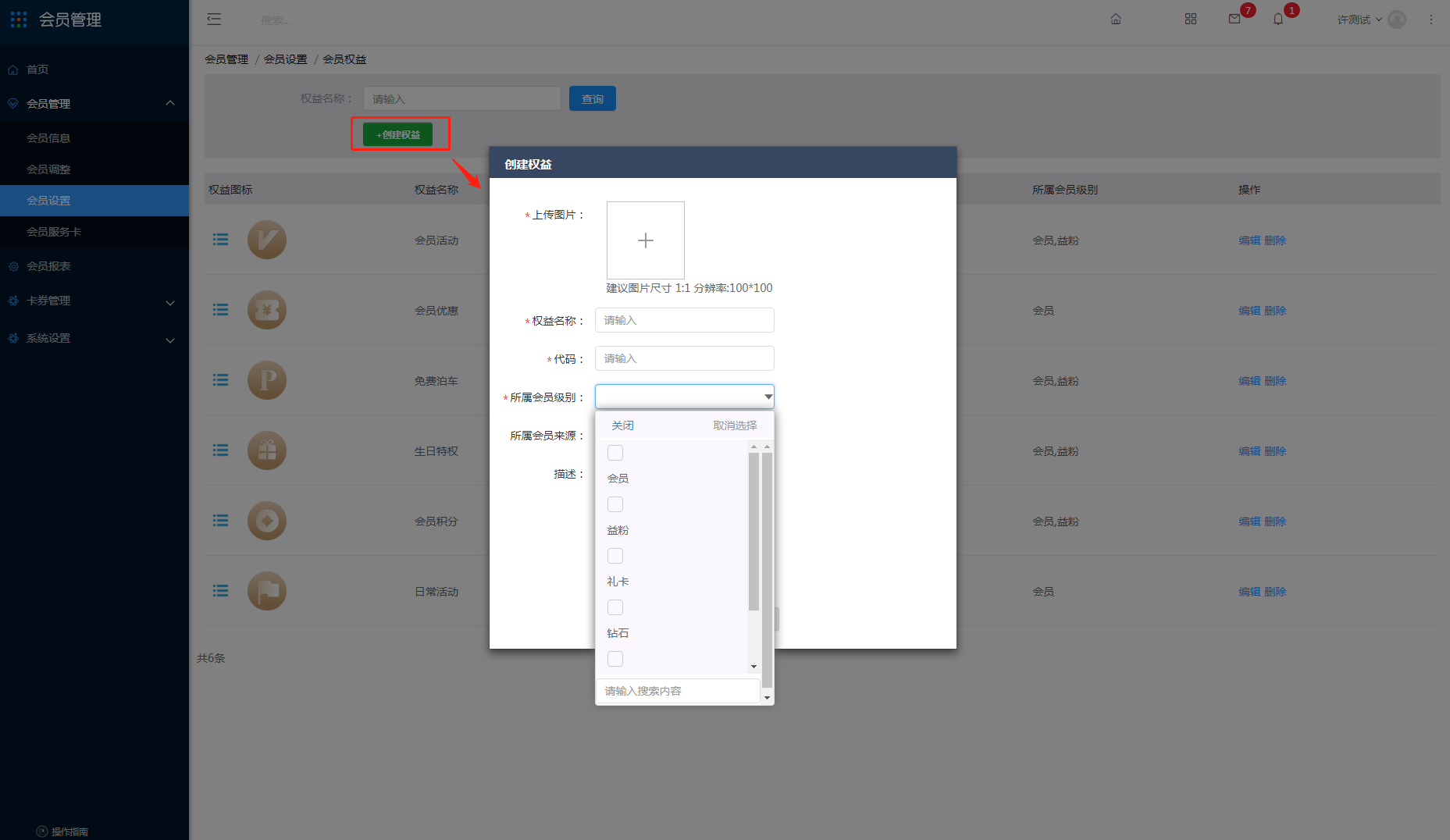The width and height of the screenshot is (1450, 840).
Task: Tick the checkbox above 礼卡 option
Action: (x=615, y=556)
